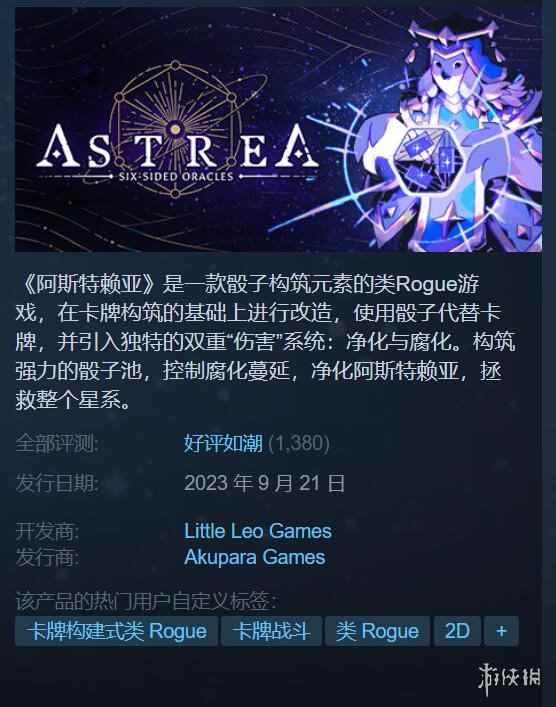Click the 该产品的热门用户自定义标签 heading

coord(146,601)
